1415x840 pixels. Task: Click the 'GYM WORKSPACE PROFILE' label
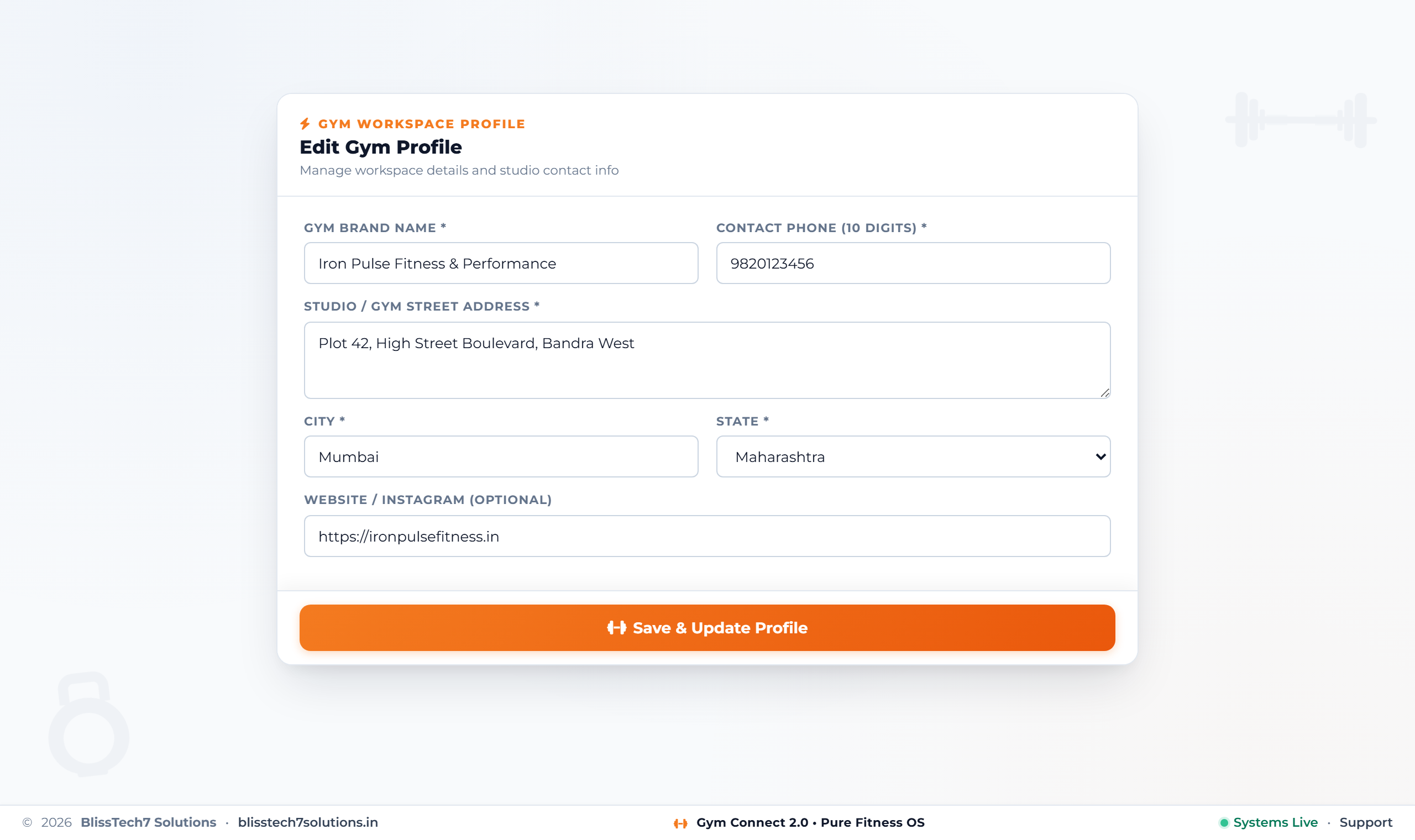(x=422, y=124)
